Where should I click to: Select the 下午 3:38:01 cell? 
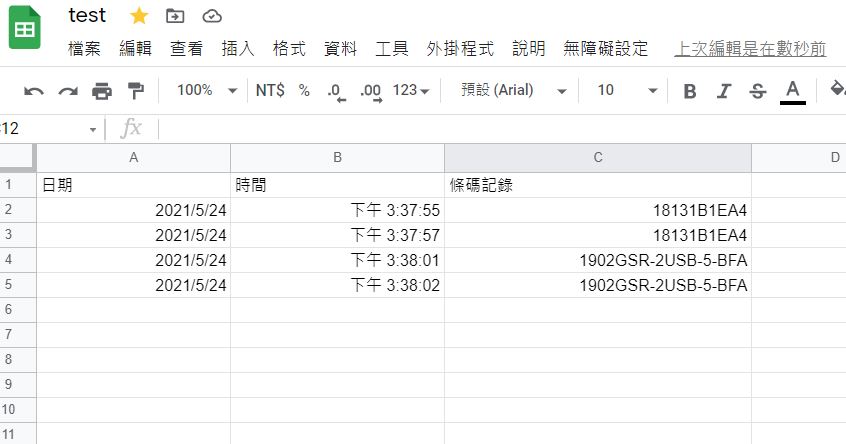pyautogui.click(x=337, y=260)
